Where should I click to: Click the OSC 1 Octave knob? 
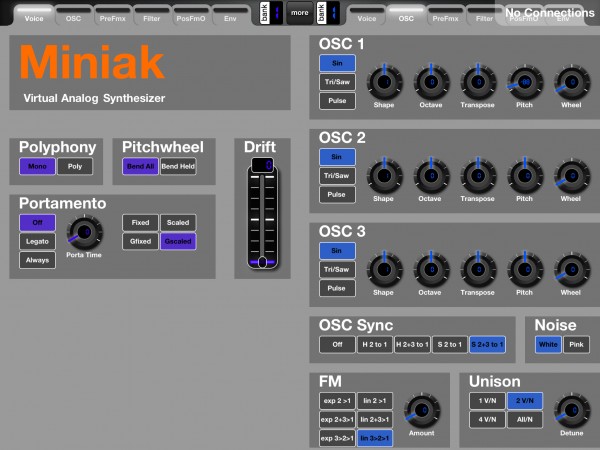pyautogui.click(x=431, y=82)
